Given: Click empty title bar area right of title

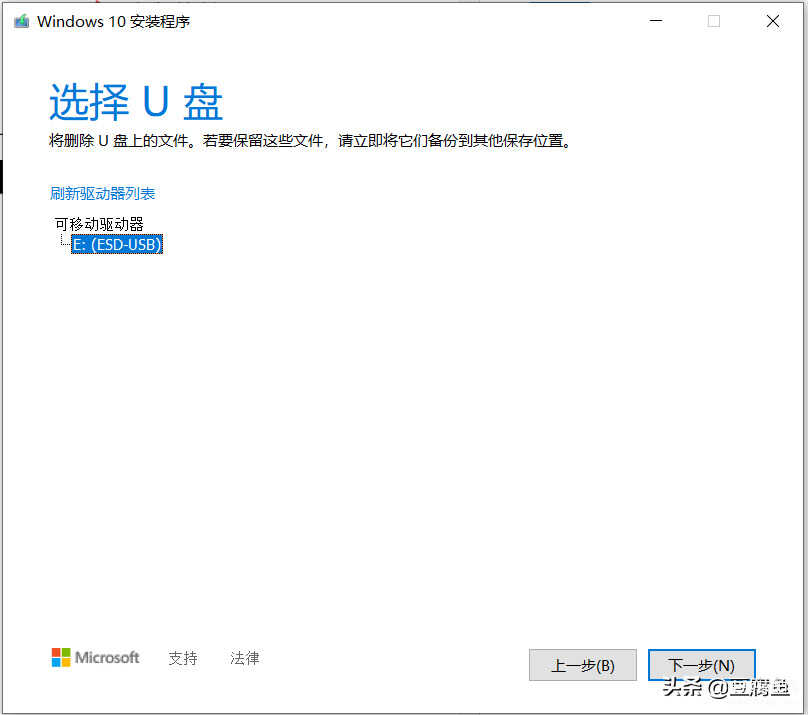Looking at the screenshot, I should [x=400, y=21].
